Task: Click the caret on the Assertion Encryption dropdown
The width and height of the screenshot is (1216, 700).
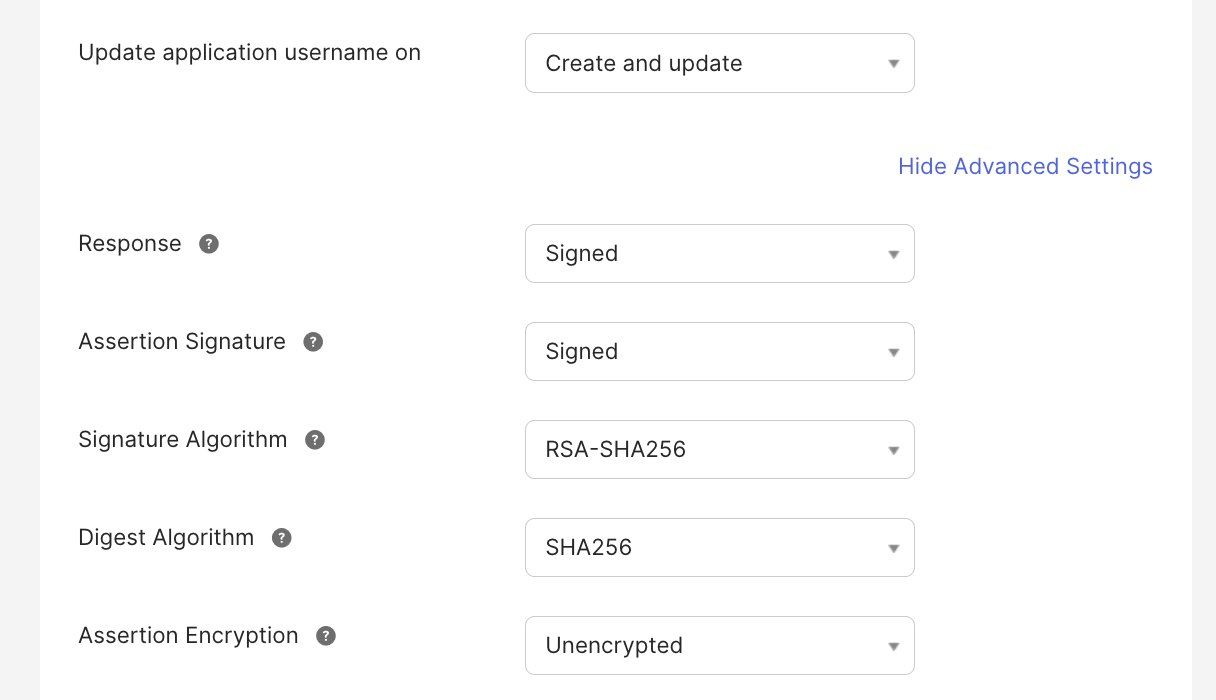Action: [x=893, y=645]
